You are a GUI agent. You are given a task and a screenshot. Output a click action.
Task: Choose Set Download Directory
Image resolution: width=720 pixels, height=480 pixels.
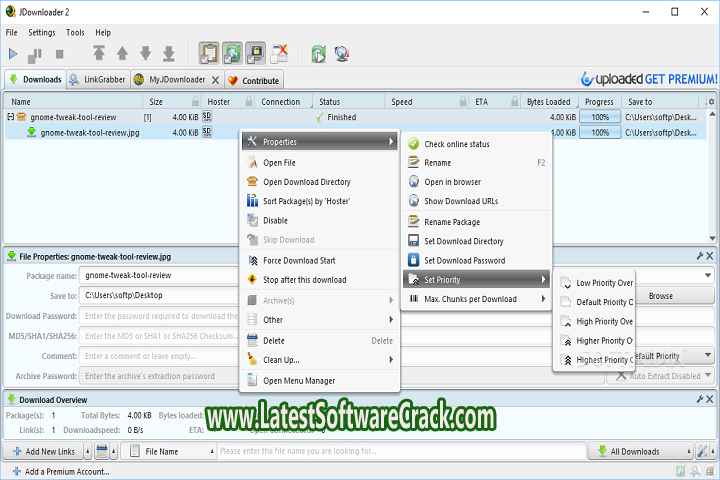(x=477, y=241)
